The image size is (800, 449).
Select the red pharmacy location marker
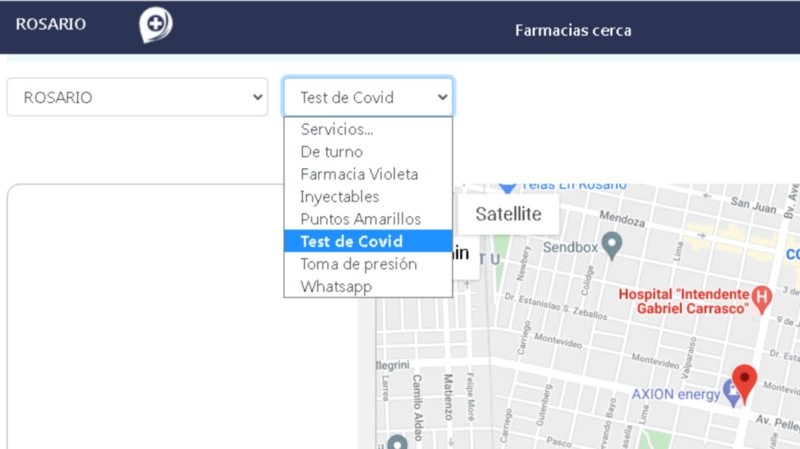coord(744,381)
